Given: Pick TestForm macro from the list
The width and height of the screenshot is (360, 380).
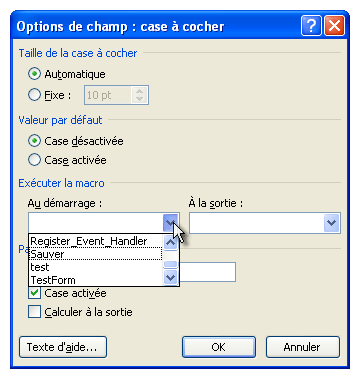Looking at the screenshot, I should pyautogui.click(x=96, y=280).
